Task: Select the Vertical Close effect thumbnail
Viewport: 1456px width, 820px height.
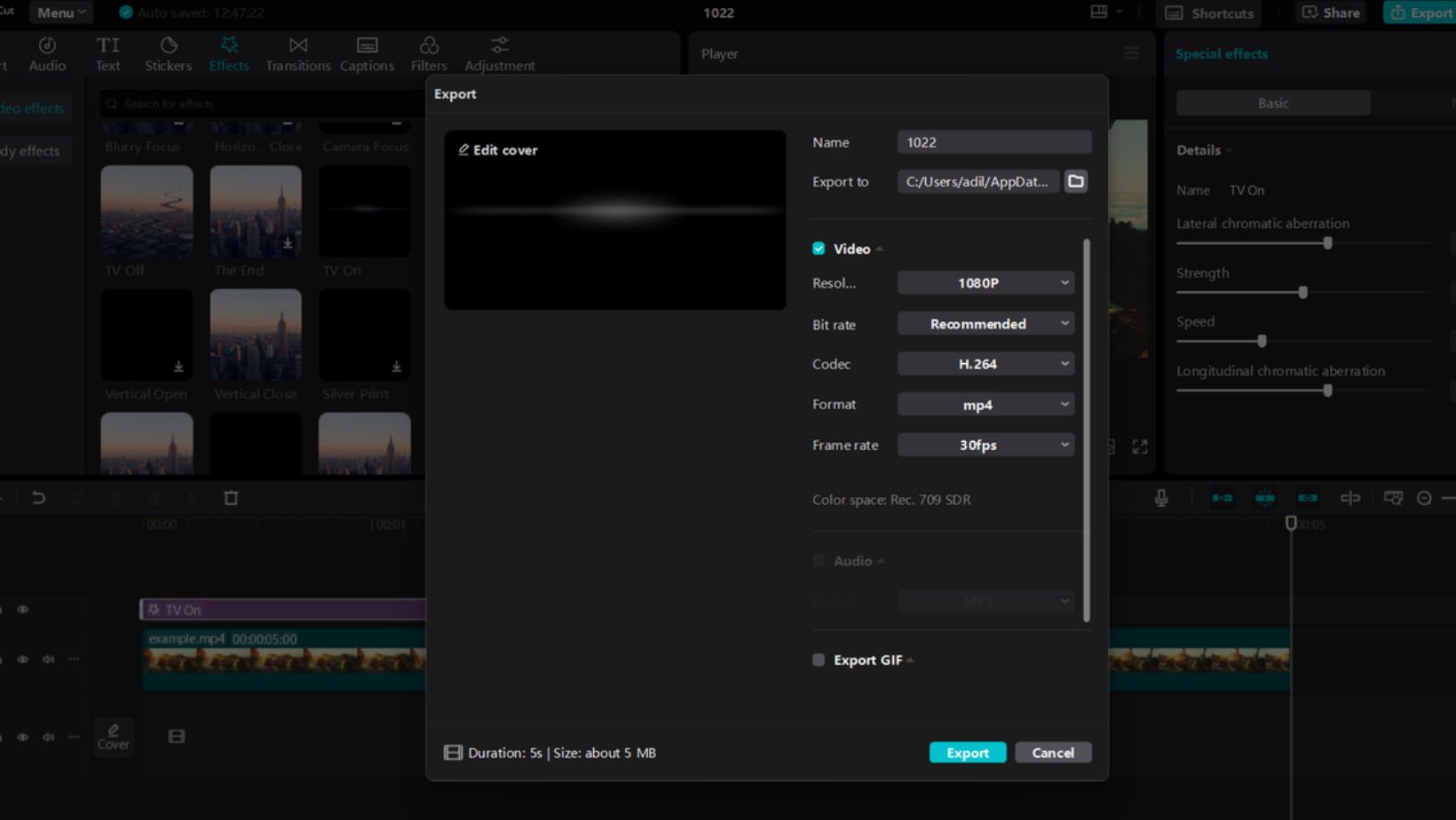Action: [x=256, y=335]
